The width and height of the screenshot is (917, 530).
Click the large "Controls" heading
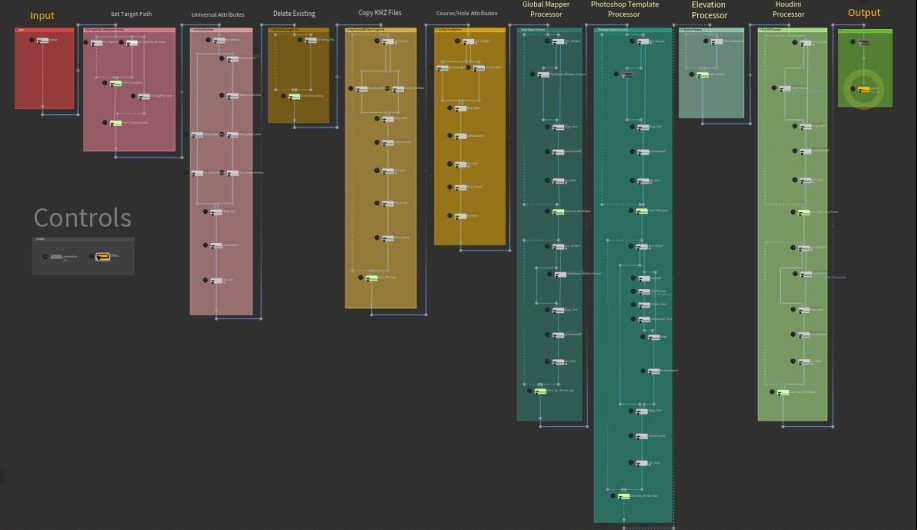pos(82,218)
